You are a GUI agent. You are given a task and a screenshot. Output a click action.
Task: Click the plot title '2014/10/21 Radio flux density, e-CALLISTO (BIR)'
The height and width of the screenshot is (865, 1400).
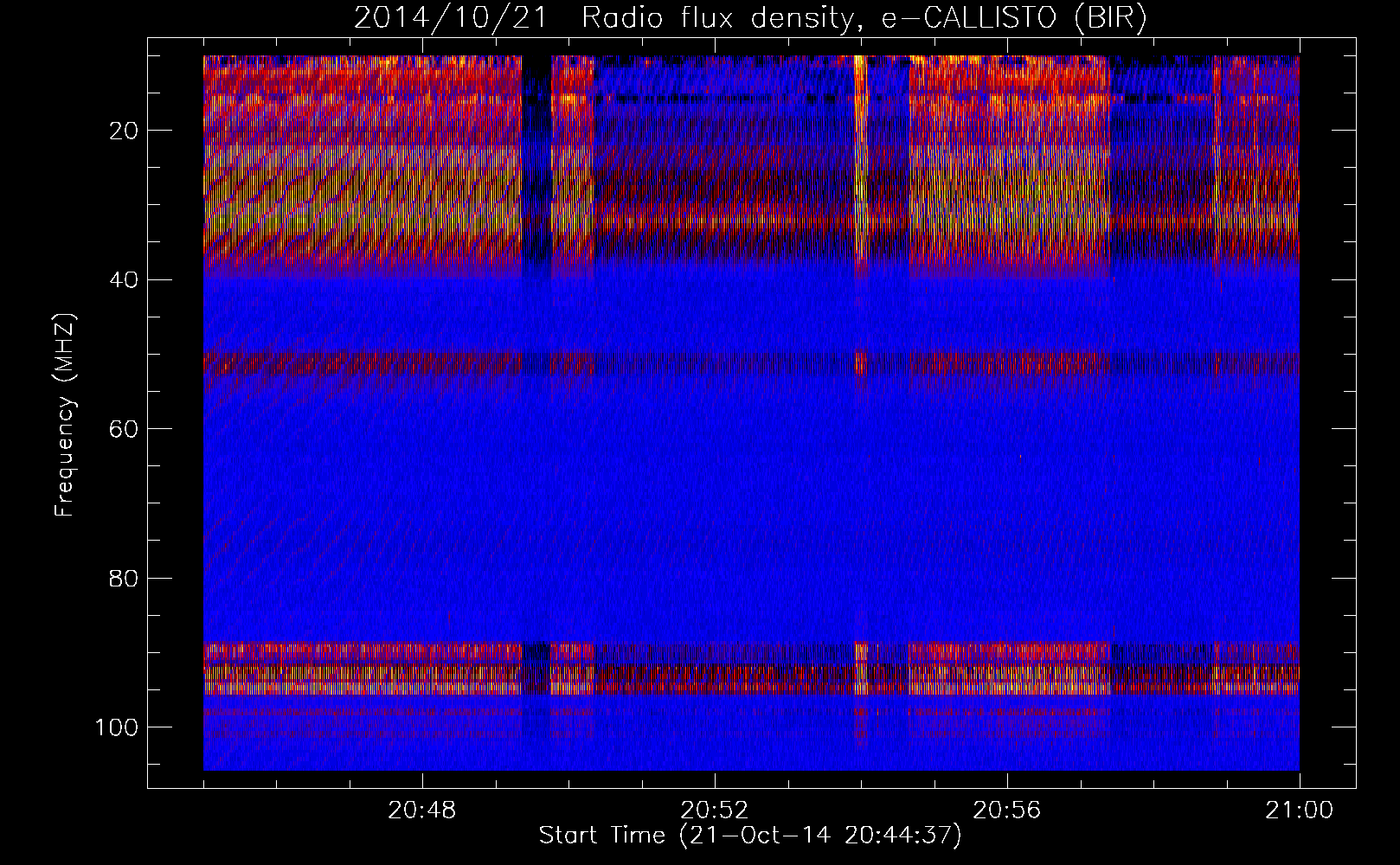pos(750,17)
